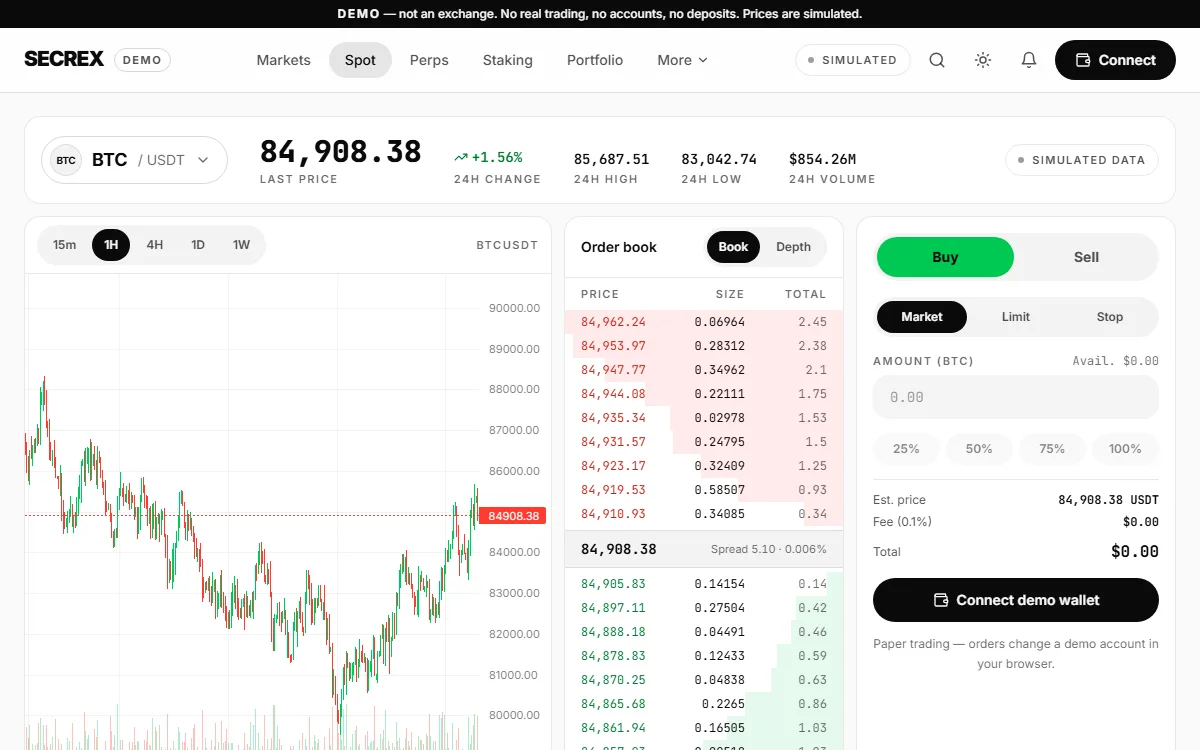Select bid price 84,878.83 in order book
The height and width of the screenshot is (750, 1200).
613,656
